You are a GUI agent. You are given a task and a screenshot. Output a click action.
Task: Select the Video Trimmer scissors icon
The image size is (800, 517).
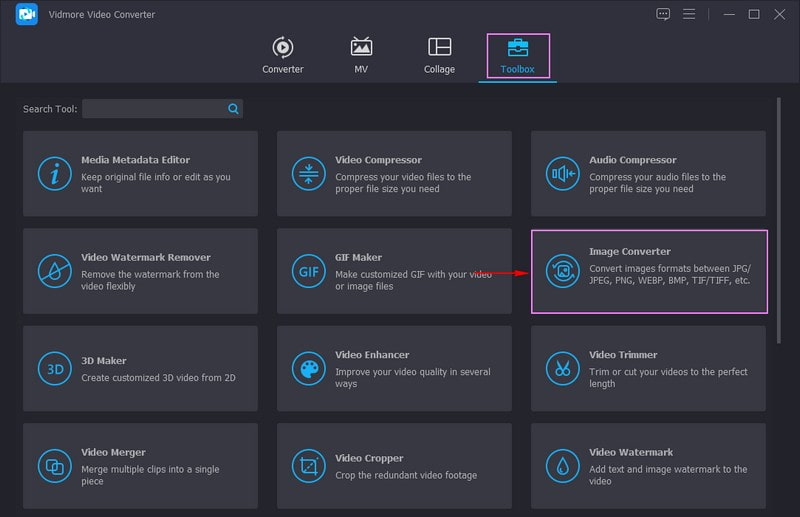pos(562,368)
